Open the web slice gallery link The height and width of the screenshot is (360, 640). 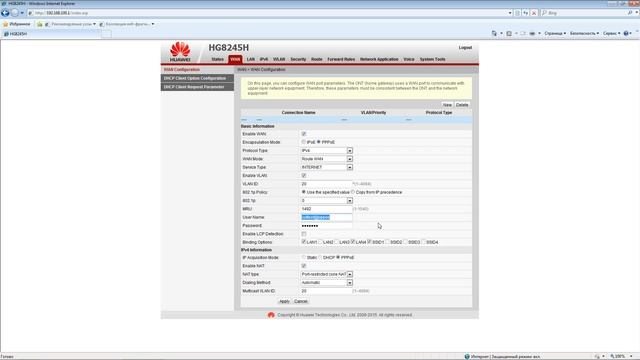pos(127,24)
